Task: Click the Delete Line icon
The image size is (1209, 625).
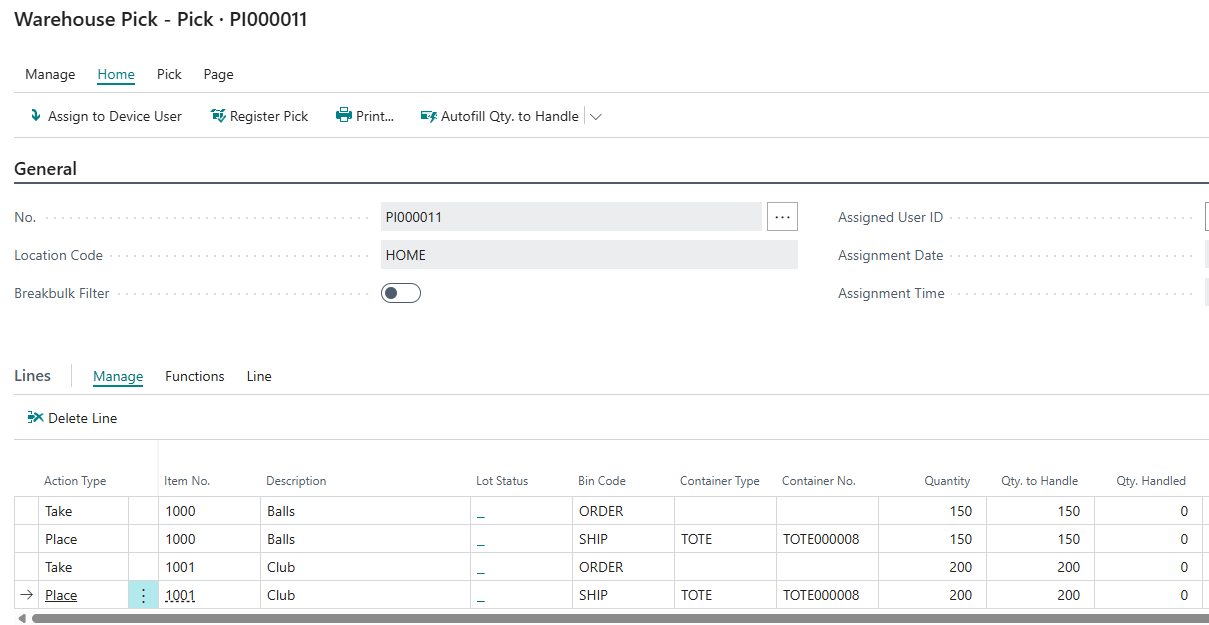Action: (36, 418)
